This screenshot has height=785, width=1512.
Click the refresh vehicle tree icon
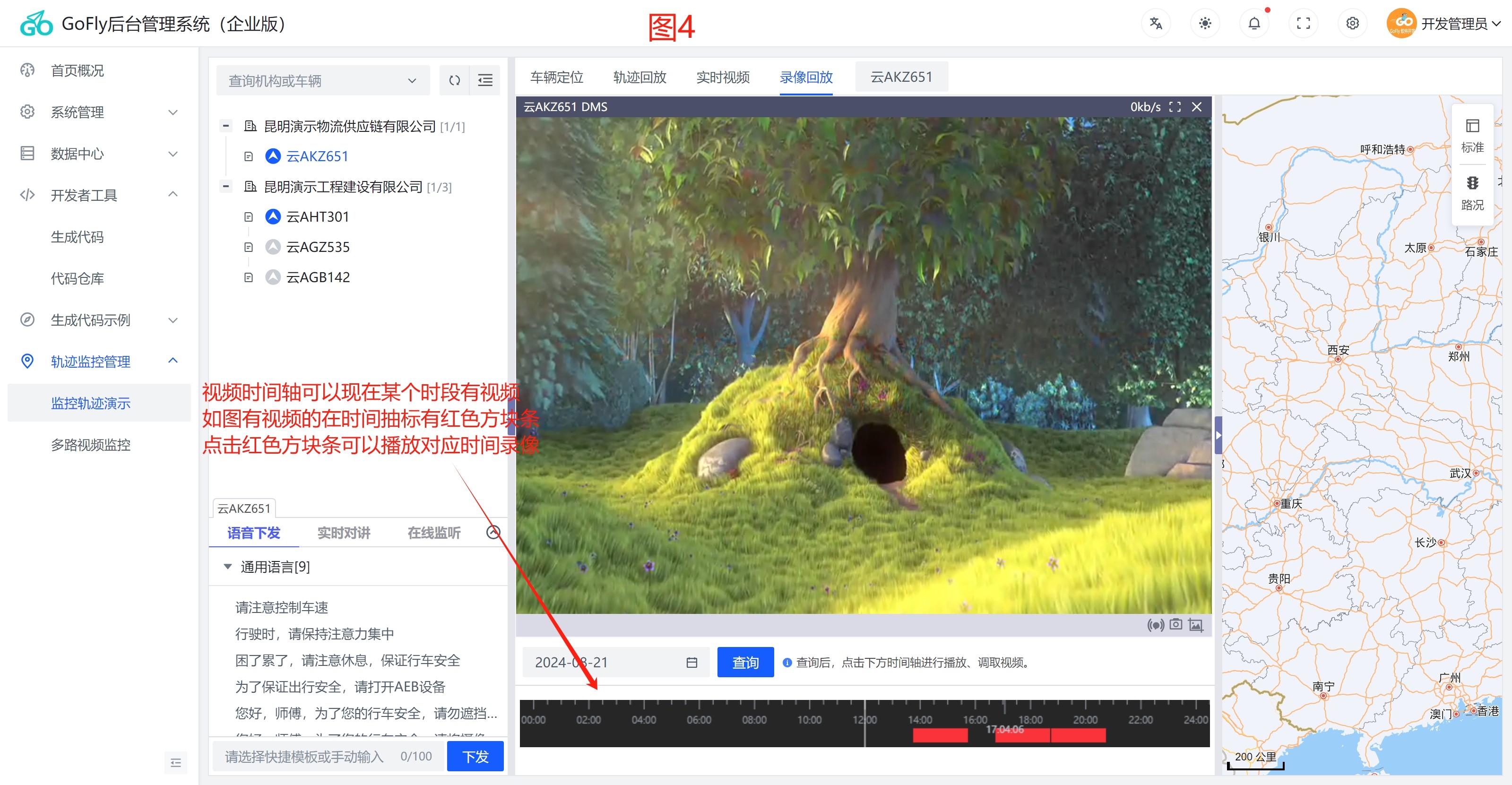[454, 80]
